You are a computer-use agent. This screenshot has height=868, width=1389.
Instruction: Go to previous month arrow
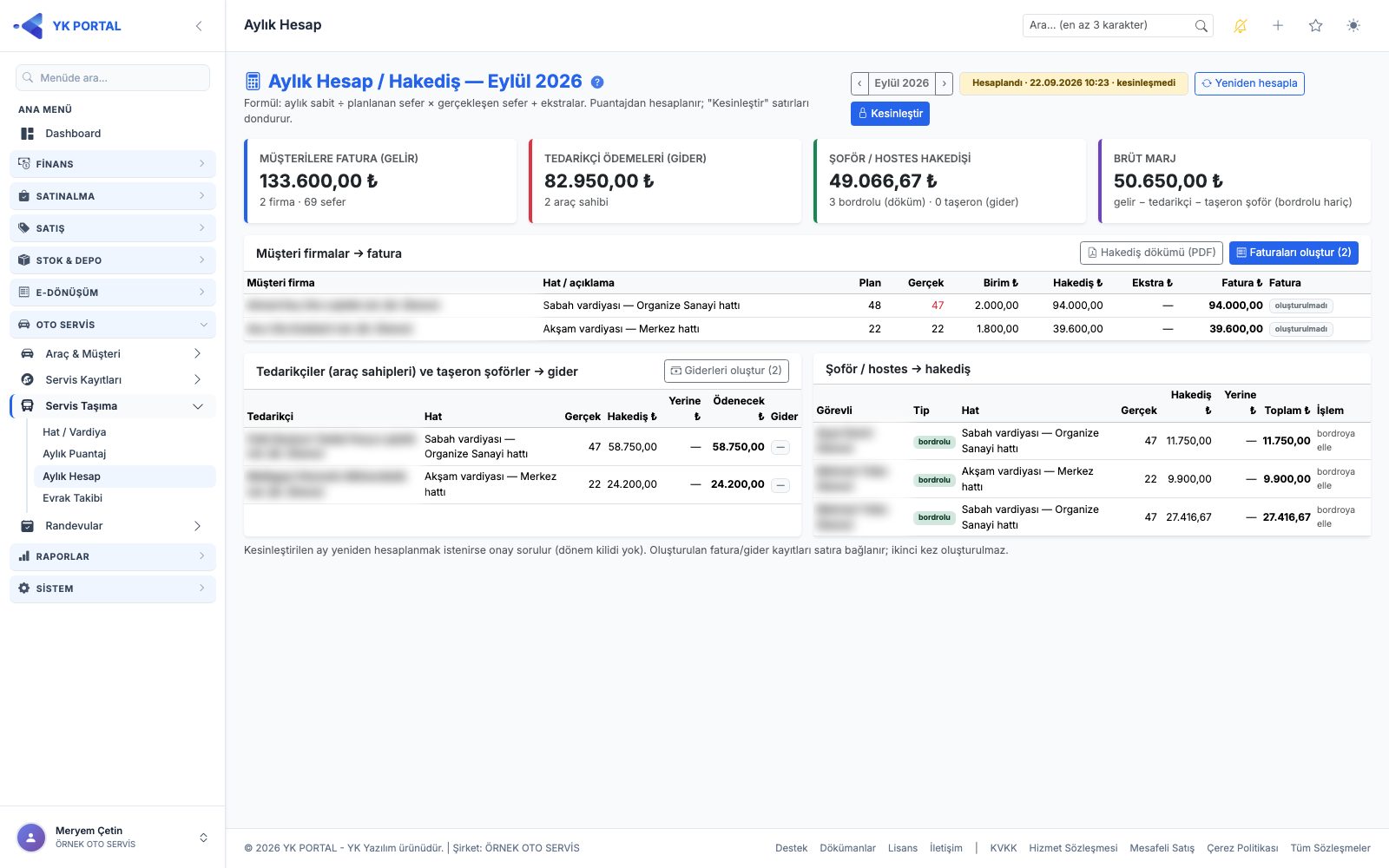pos(859,83)
